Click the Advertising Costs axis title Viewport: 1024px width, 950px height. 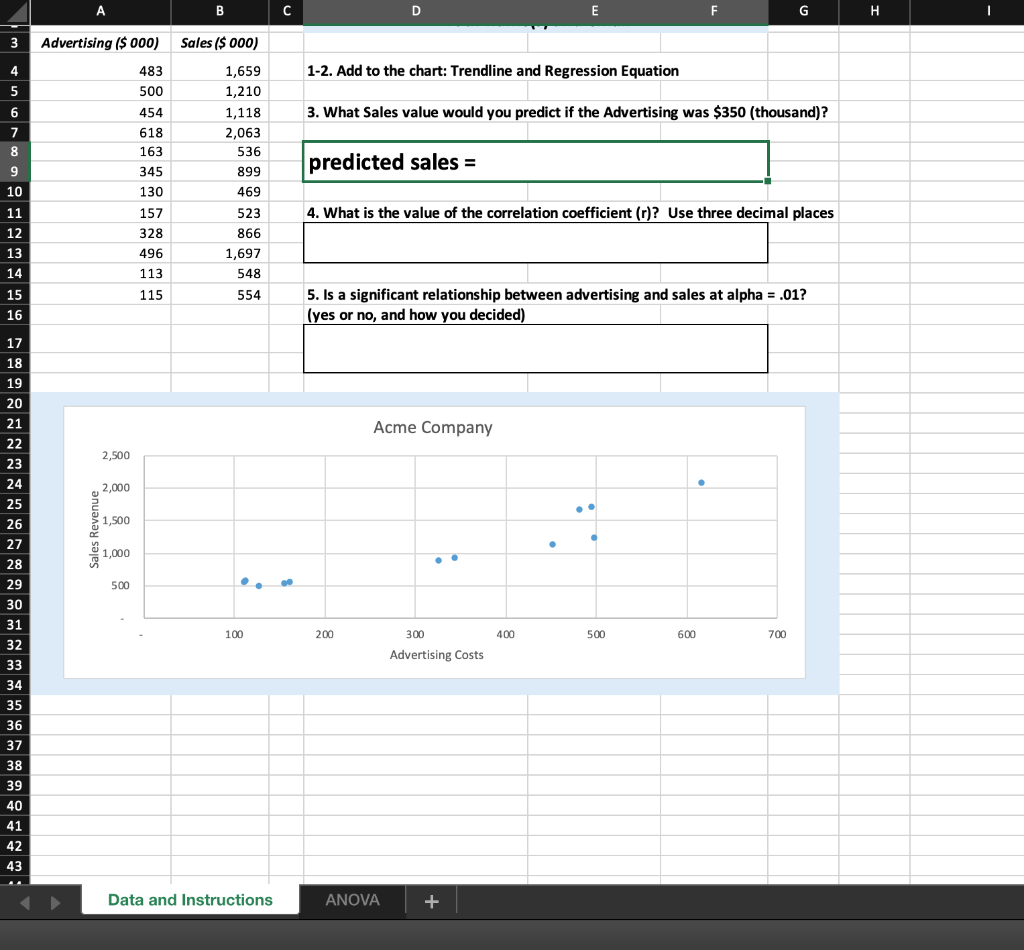pos(436,655)
